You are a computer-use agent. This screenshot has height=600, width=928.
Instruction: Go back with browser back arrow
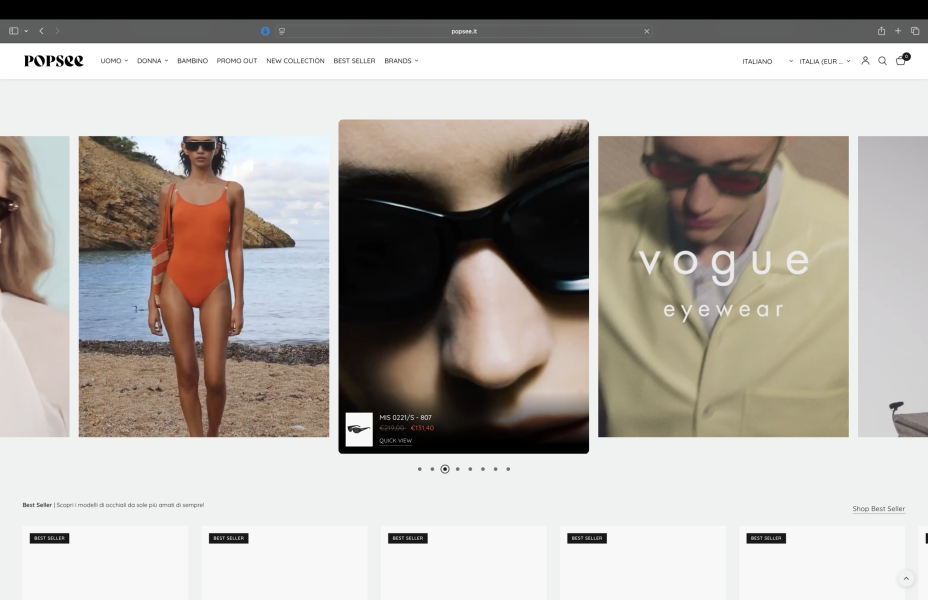(41, 31)
